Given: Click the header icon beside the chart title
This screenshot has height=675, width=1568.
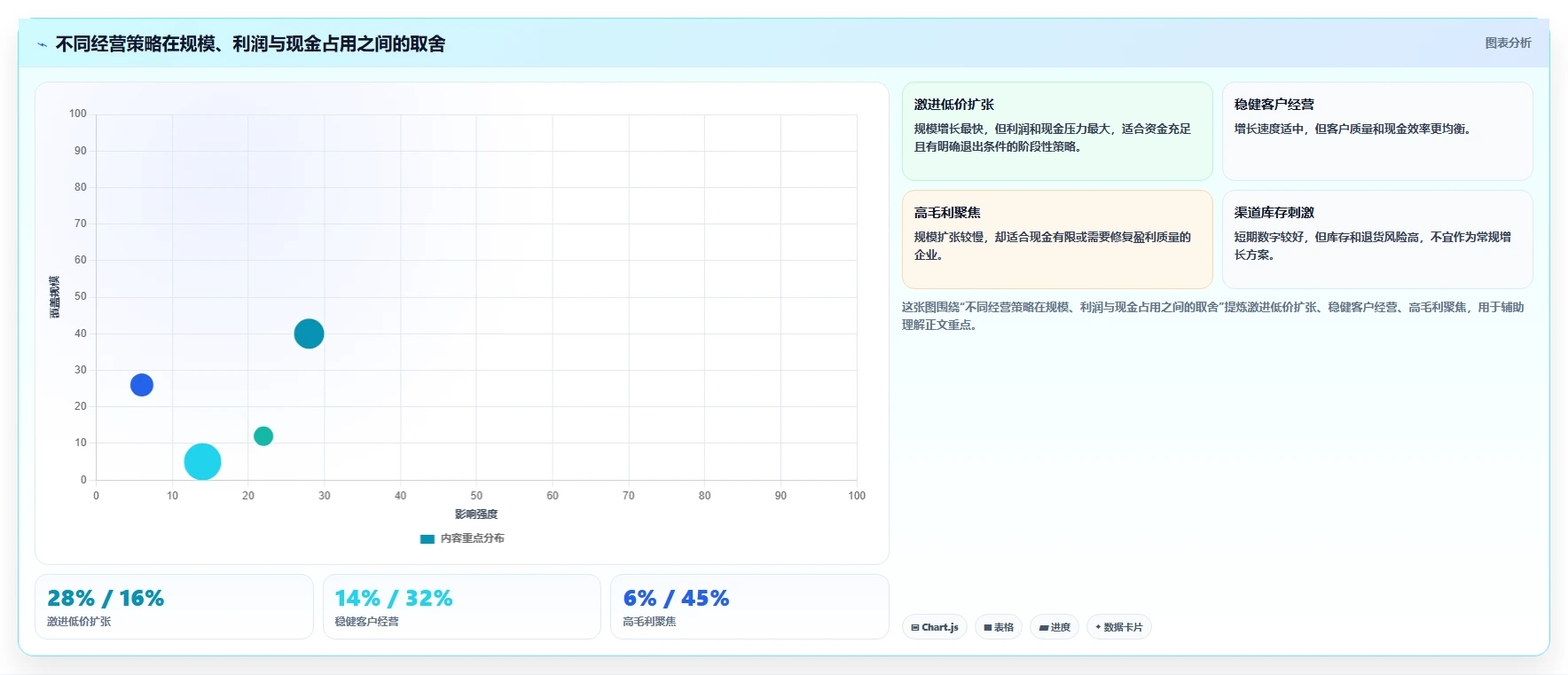Looking at the screenshot, I should 42,44.
